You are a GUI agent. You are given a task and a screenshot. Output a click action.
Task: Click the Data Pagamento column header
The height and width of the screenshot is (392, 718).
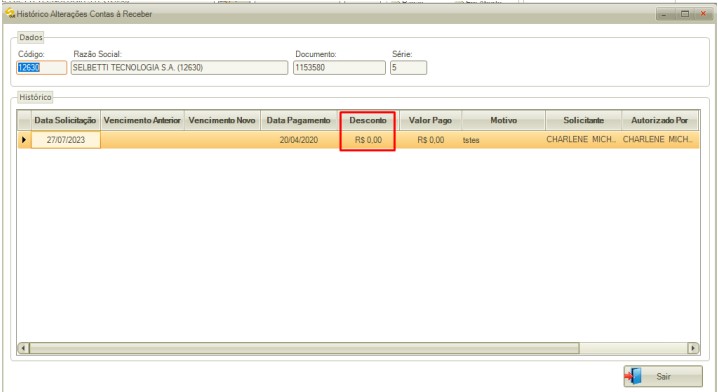[299, 120]
